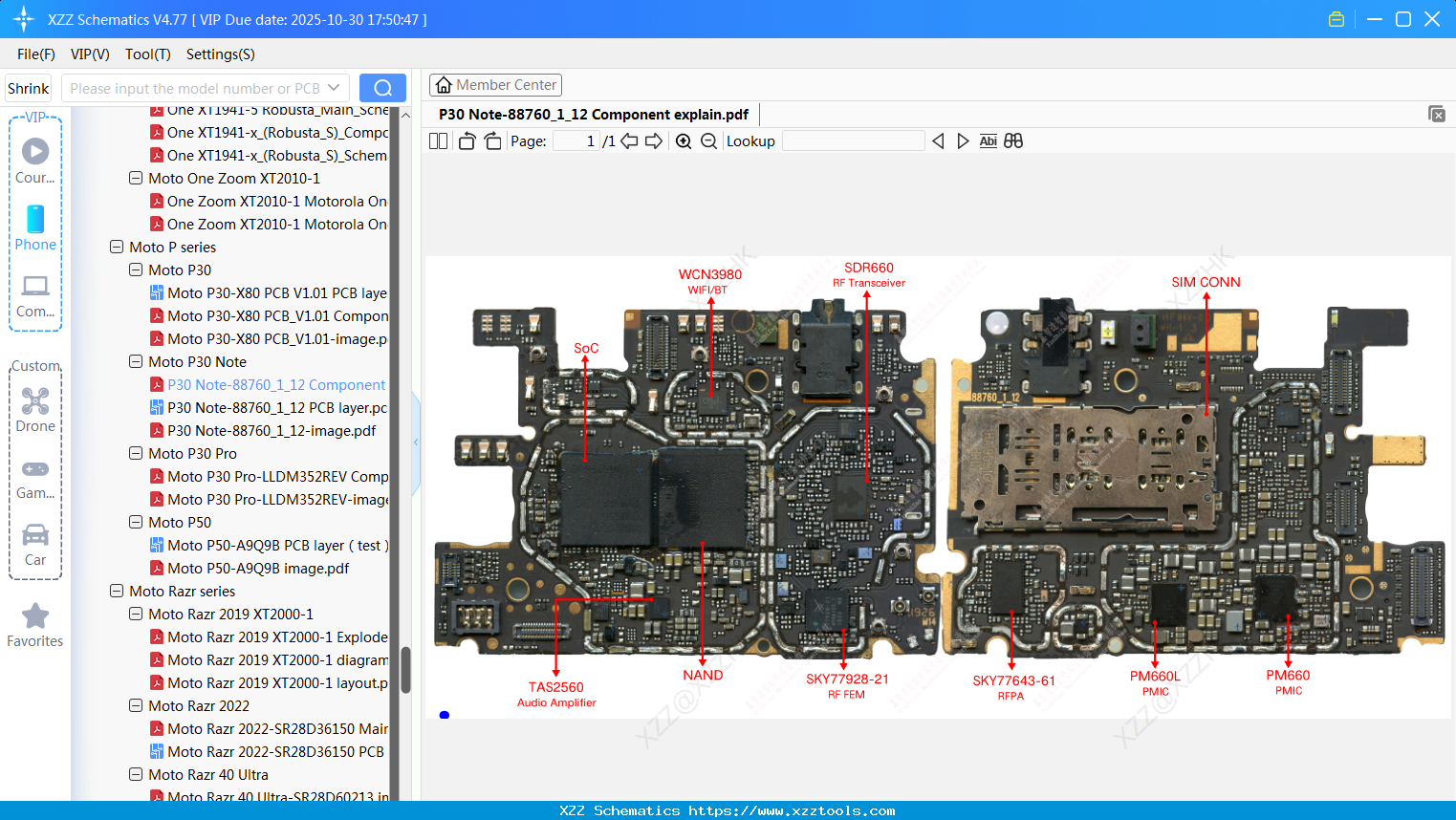Image resolution: width=1456 pixels, height=820 pixels.
Task: Click the Member Center button
Action: click(x=495, y=84)
